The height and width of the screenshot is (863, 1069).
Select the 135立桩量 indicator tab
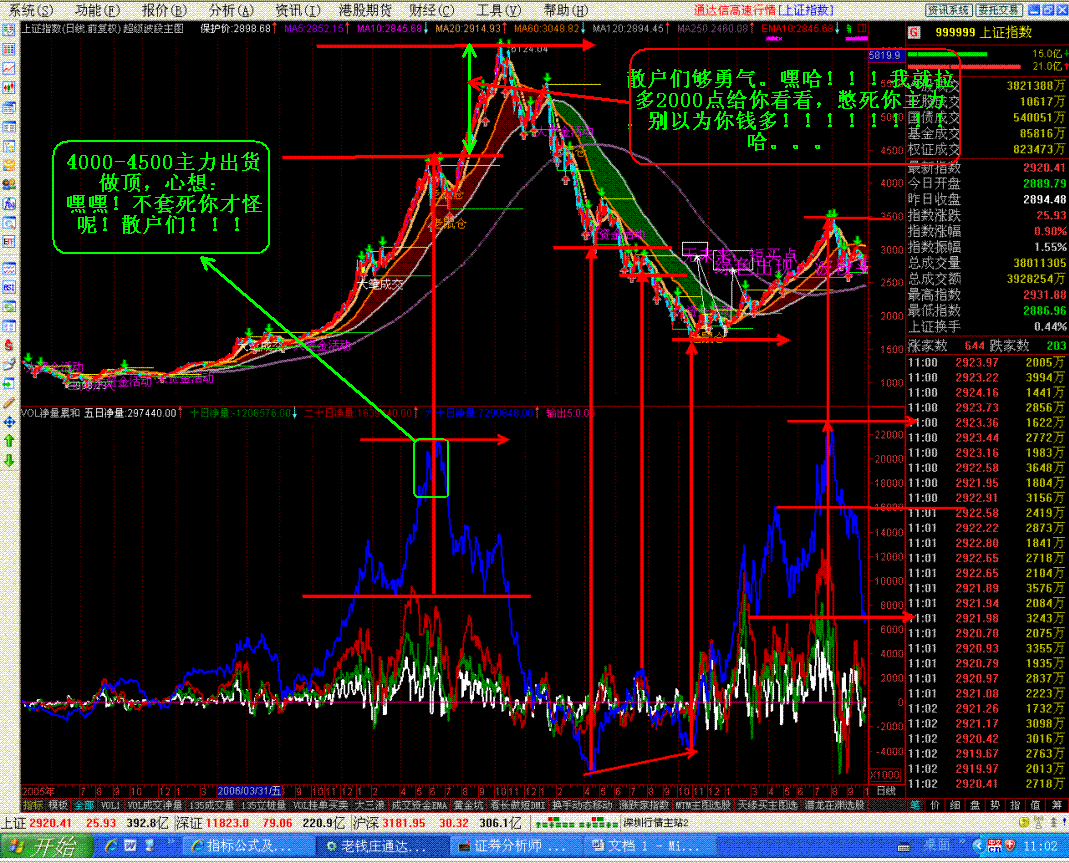point(263,805)
